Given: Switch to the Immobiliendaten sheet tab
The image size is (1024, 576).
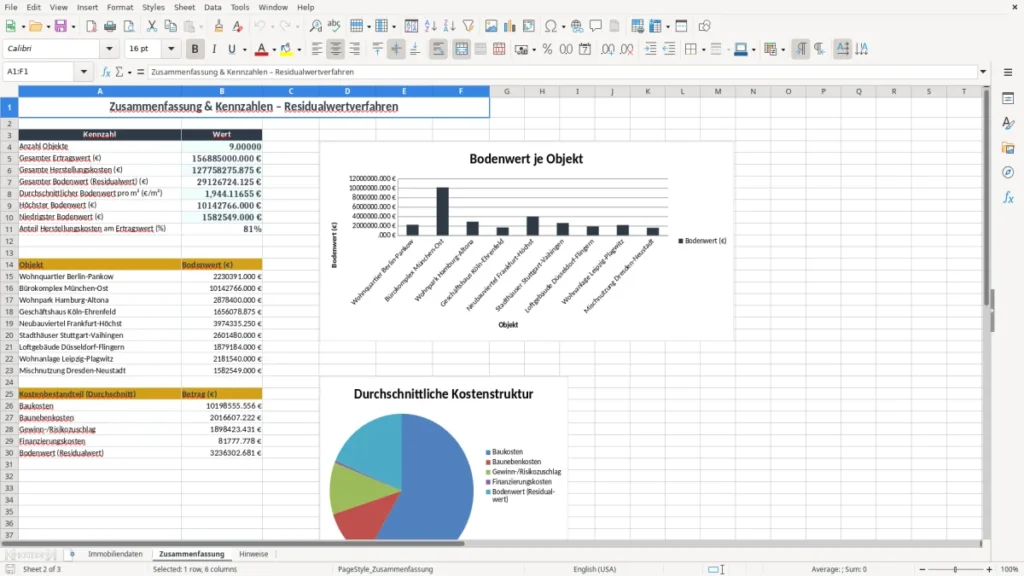Looking at the screenshot, I should coord(115,554).
